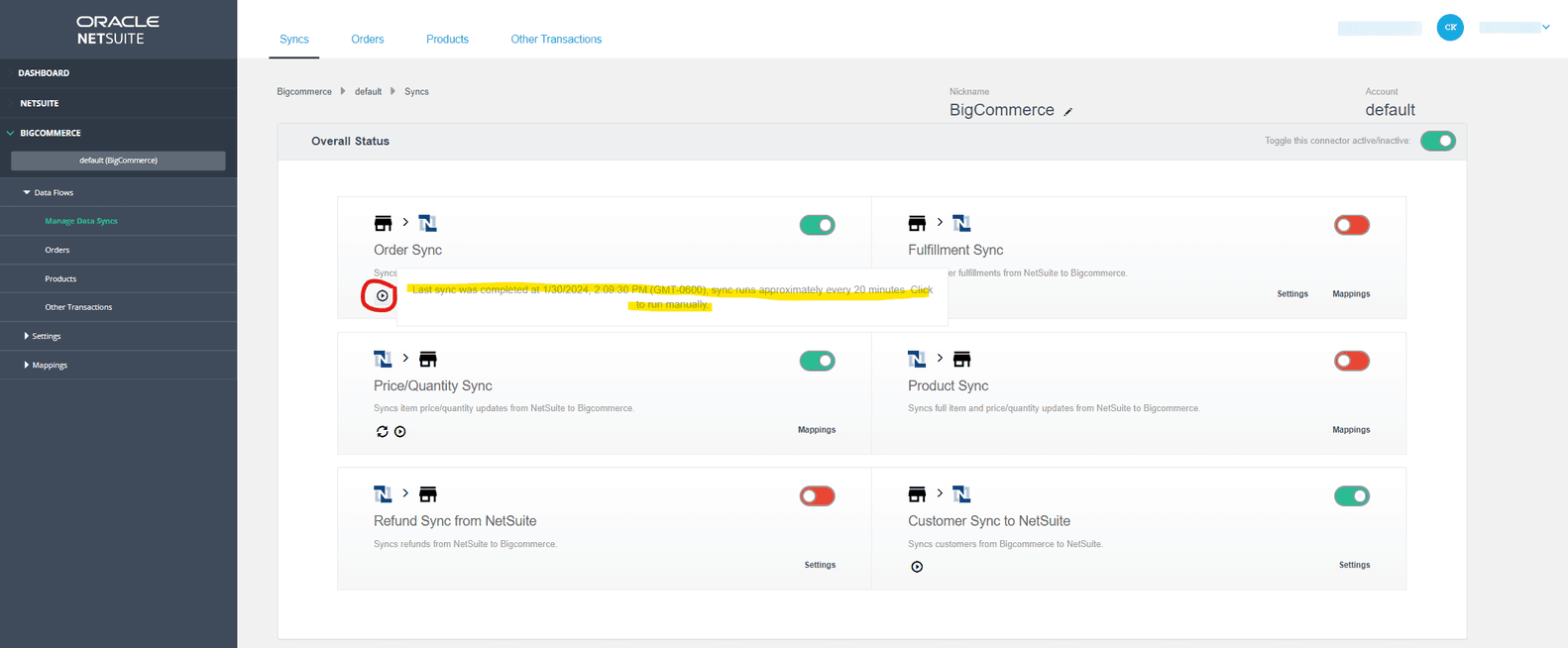Click the CK user avatar
The width and height of the screenshot is (1568, 648).
(x=1450, y=27)
